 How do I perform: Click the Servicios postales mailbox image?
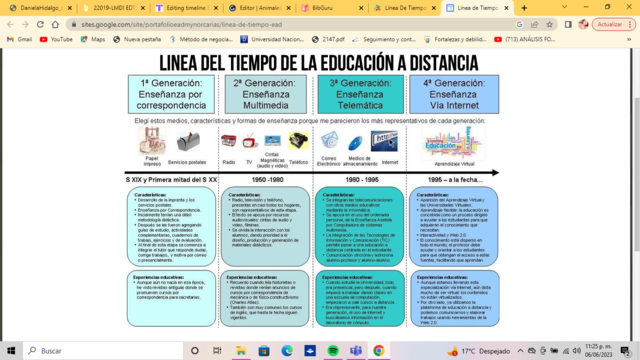coord(188,142)
